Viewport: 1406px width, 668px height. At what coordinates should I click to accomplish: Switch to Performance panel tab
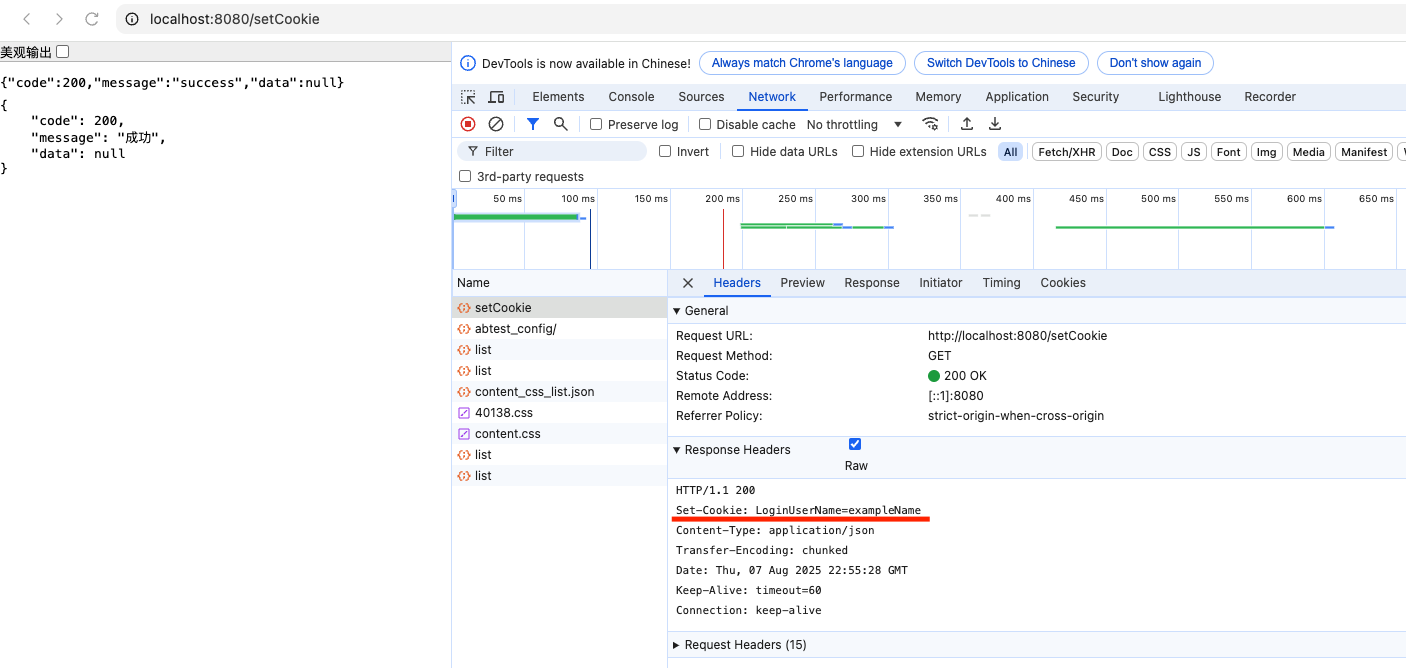pos(856,97)
